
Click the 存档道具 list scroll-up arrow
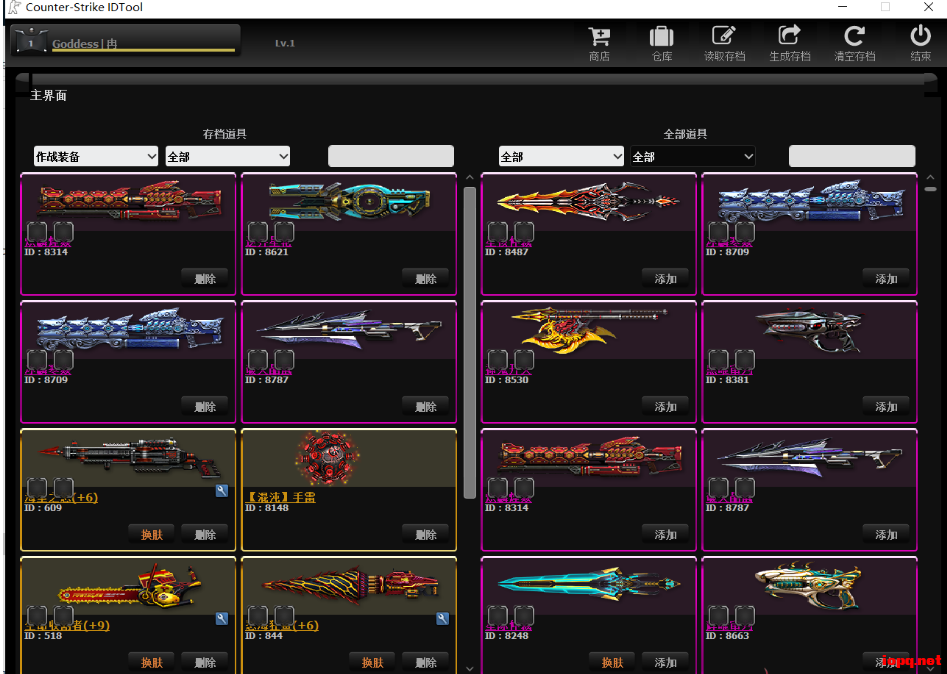[469, 178]
